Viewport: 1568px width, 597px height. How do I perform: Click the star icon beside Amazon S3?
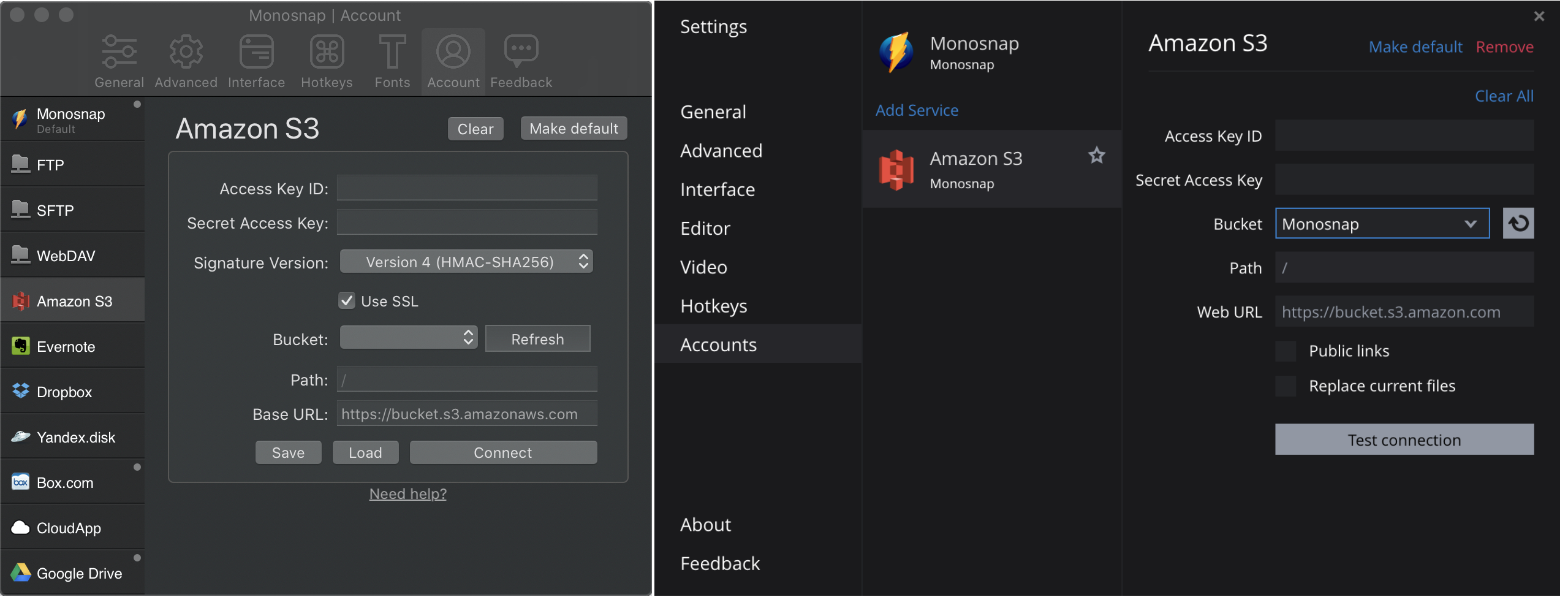[x=1096, y=156]
